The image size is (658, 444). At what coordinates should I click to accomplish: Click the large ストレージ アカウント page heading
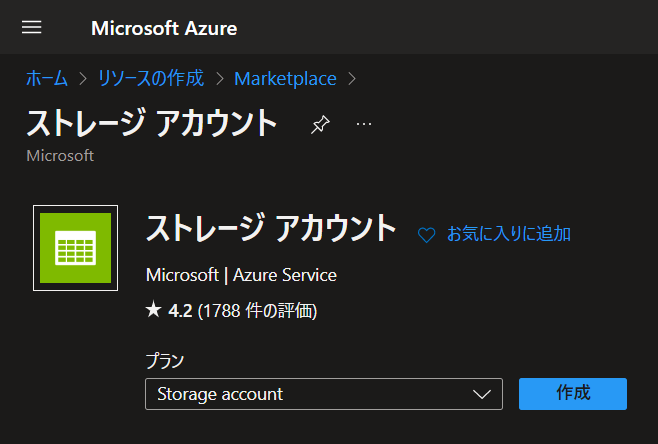coord(151,123)
